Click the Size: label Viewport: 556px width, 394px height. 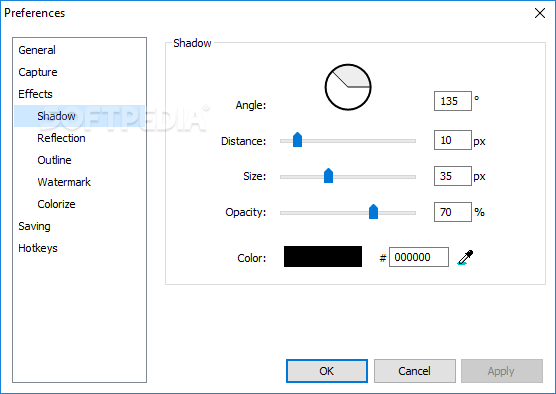pos(255,176)
